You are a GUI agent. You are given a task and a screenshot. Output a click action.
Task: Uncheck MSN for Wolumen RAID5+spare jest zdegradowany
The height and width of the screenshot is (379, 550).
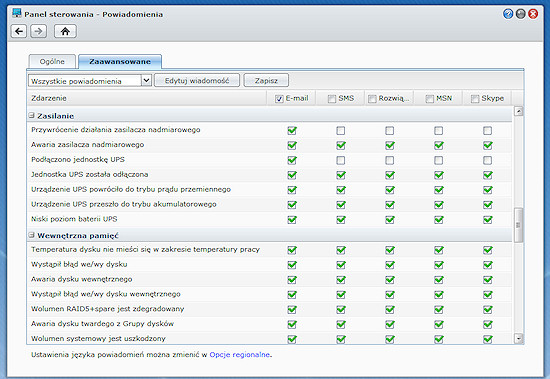coord(438,310)
